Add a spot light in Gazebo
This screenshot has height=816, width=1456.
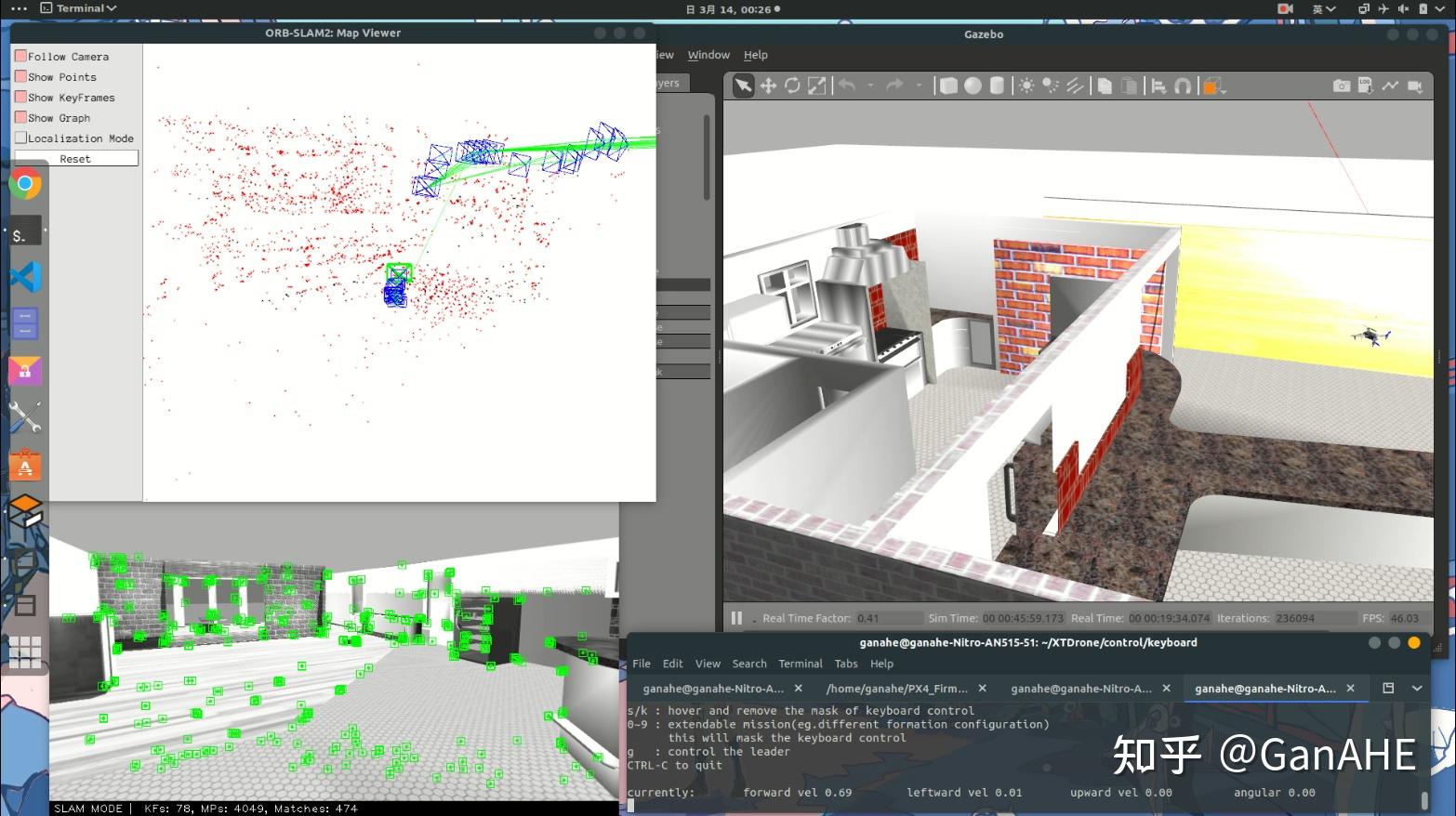click(1051, 86)
